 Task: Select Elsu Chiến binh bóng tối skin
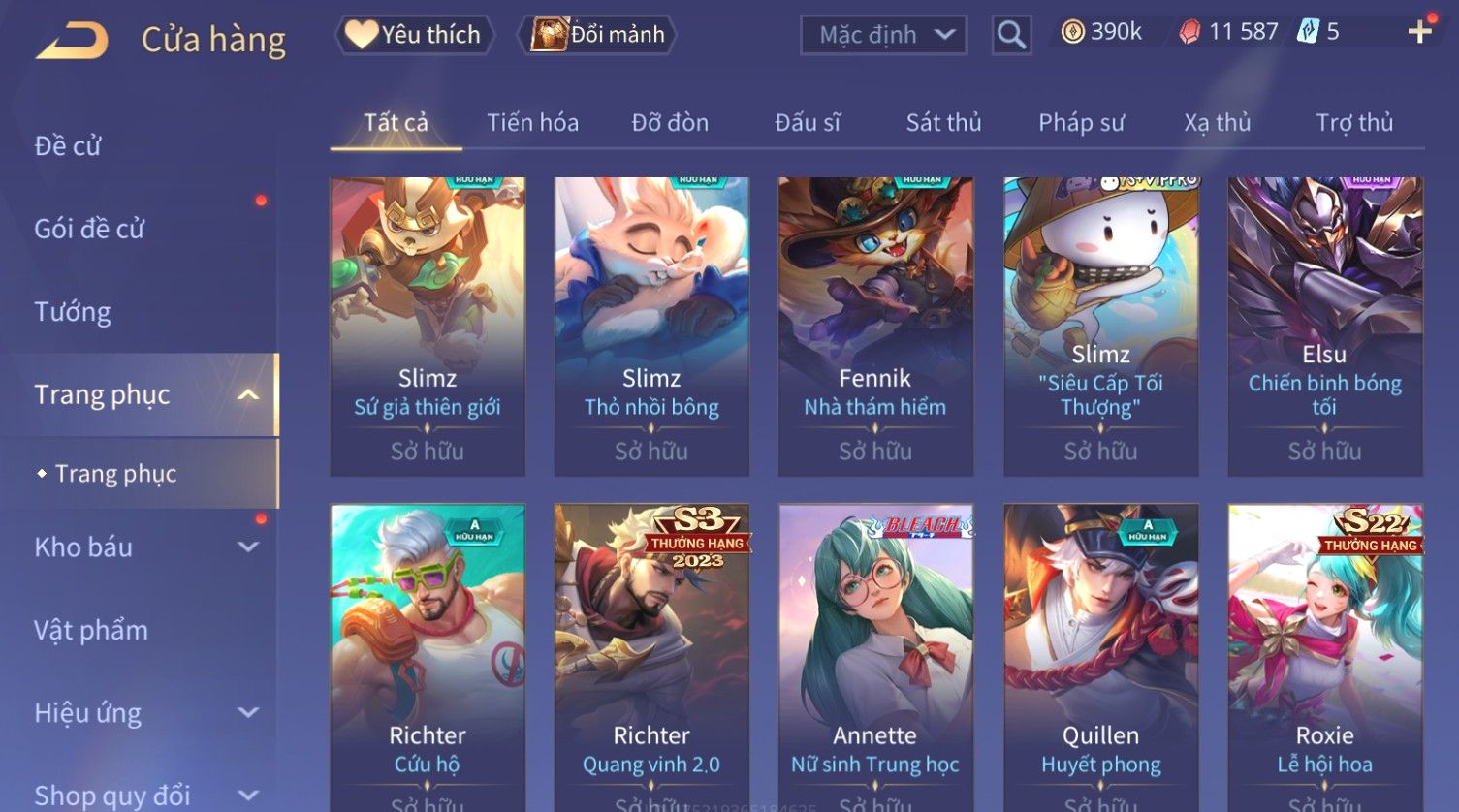[x=1324, y=327]
